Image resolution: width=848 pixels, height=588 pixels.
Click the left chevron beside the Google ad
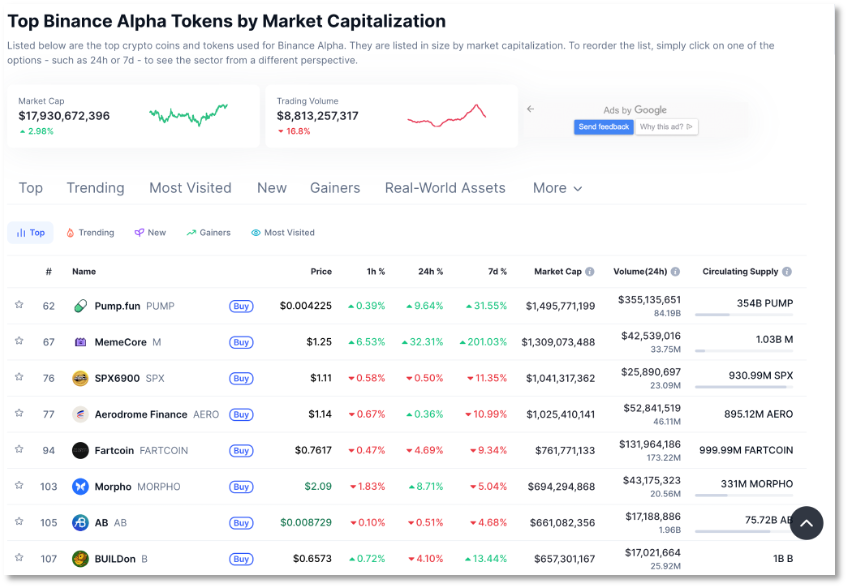(530, 110)
